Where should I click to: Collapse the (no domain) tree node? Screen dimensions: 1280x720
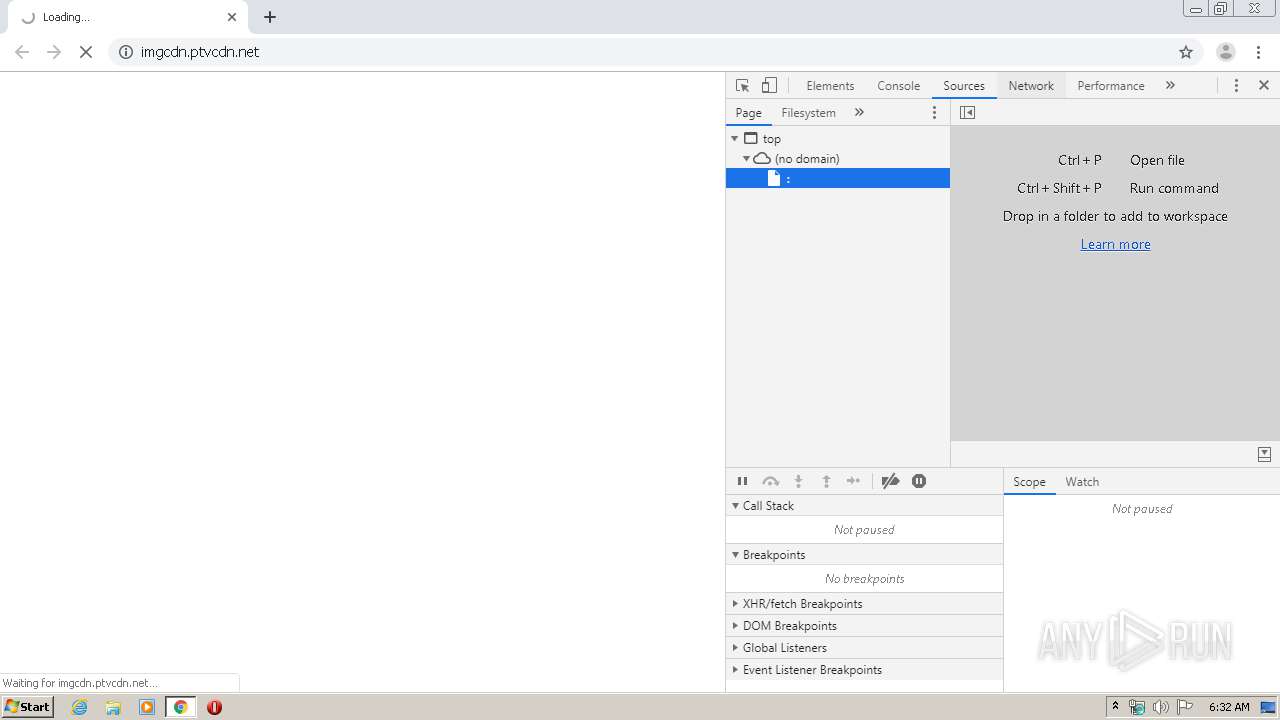point(746,159)
